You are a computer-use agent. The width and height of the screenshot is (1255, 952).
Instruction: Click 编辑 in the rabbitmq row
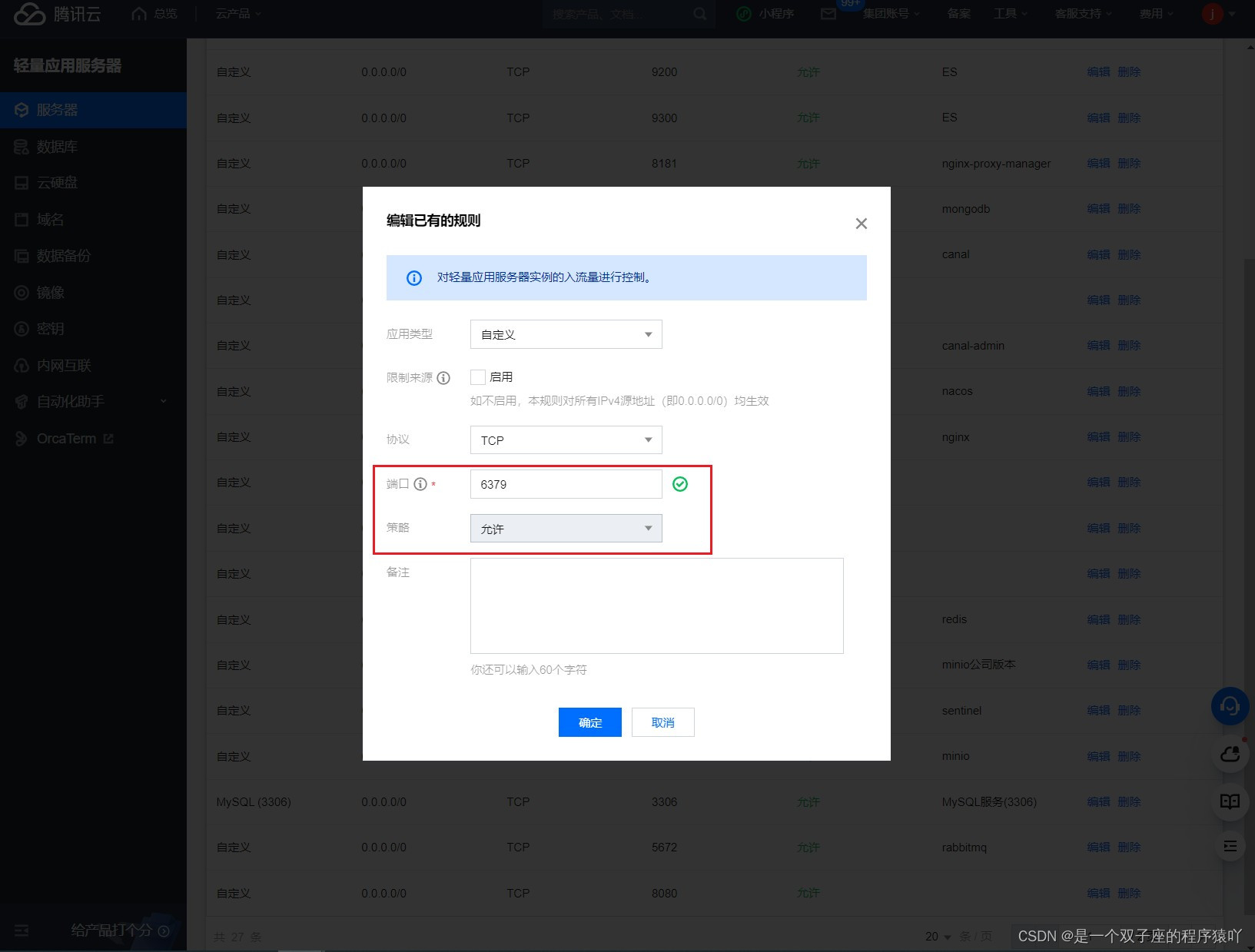1098,848
